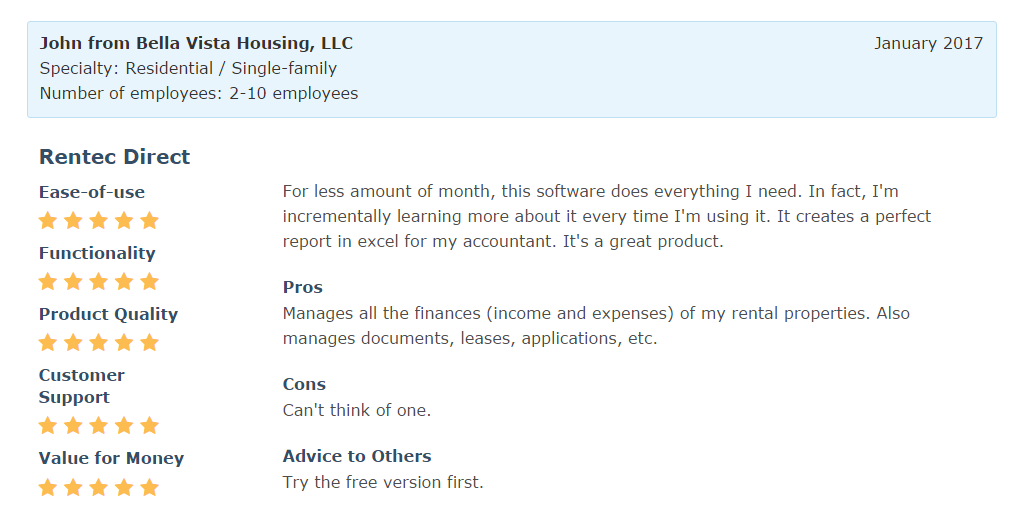The width and height of the screenshot is (1020, 518).
Task: Click reviewer name John from Bella Vista Housing
Action: tap(196, 43)
